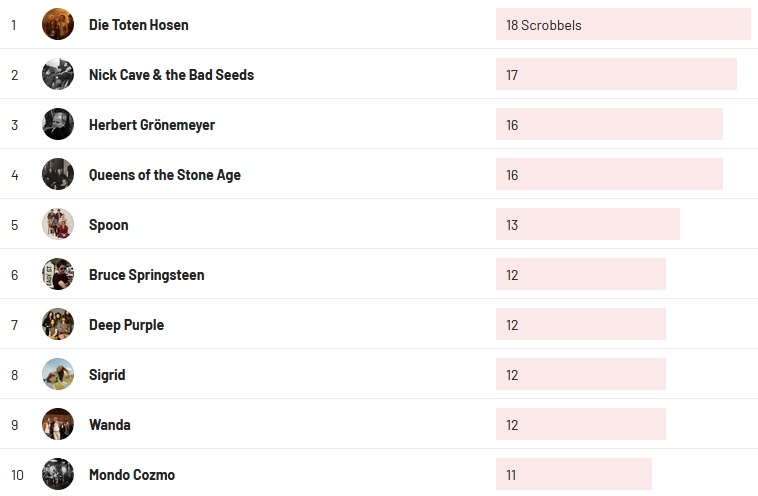The image size is (758, 496).
Task: Click the Mondo Cozmo avatar image
Action: (58, 474)
